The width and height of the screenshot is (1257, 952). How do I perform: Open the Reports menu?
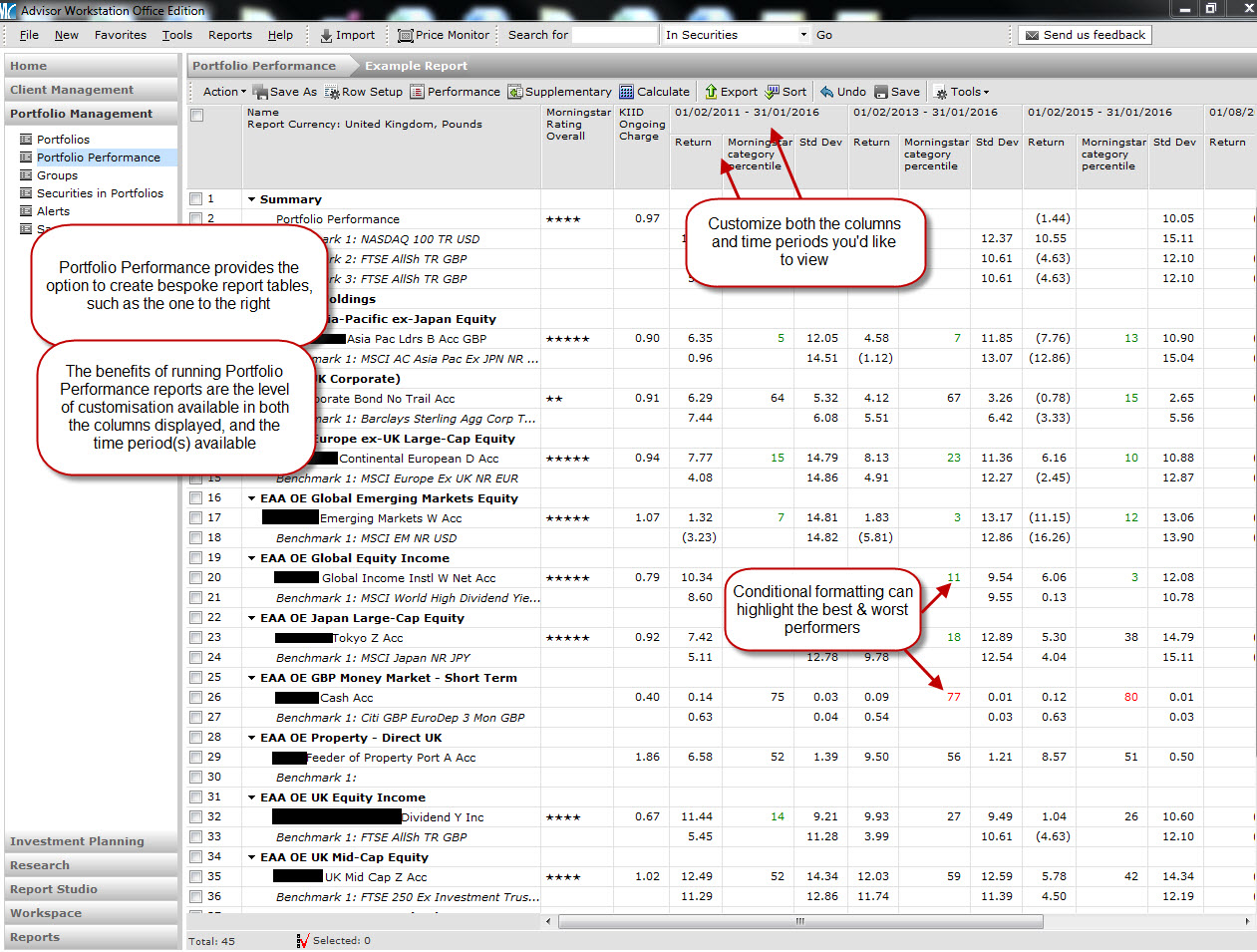pos(229,35)
